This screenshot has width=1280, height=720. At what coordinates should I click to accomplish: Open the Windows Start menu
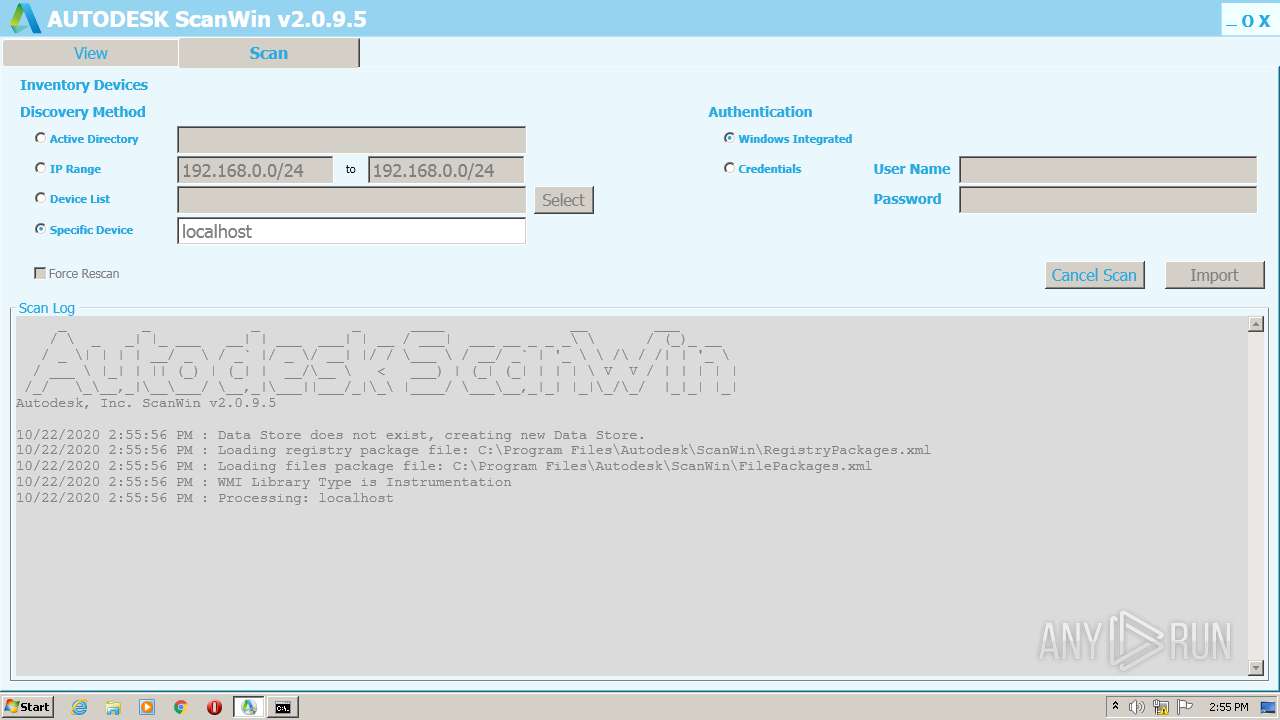click(28, 707)
